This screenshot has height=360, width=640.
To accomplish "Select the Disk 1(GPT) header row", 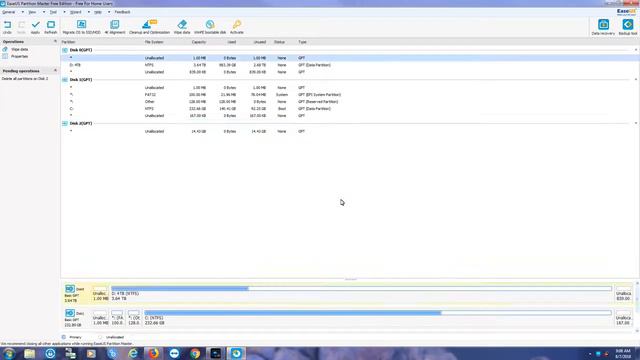I will pyautogui.click(x=350, y=80).
